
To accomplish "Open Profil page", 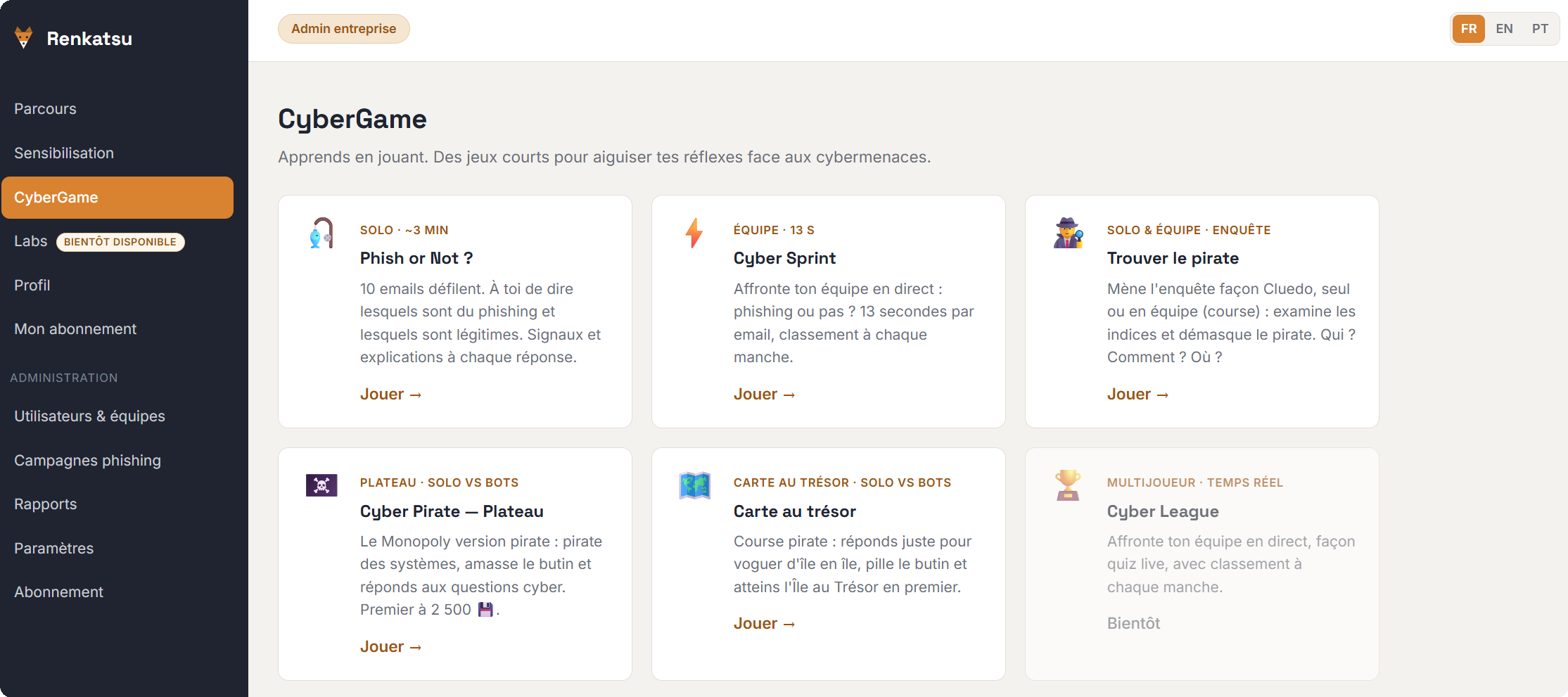I will point(117,286).
